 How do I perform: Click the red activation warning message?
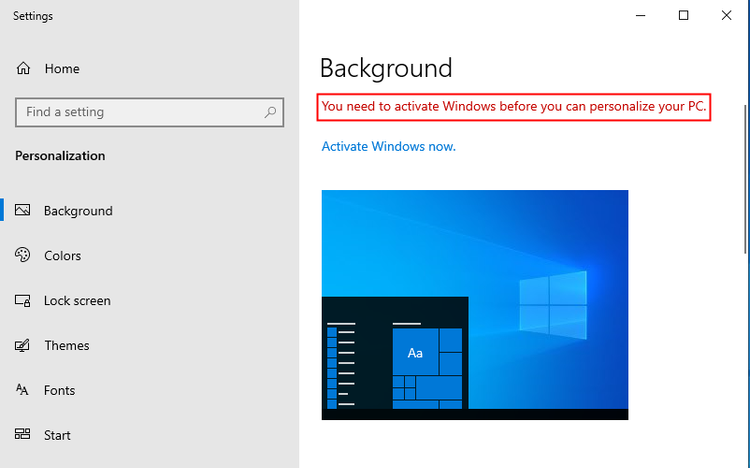coord(513,107)
